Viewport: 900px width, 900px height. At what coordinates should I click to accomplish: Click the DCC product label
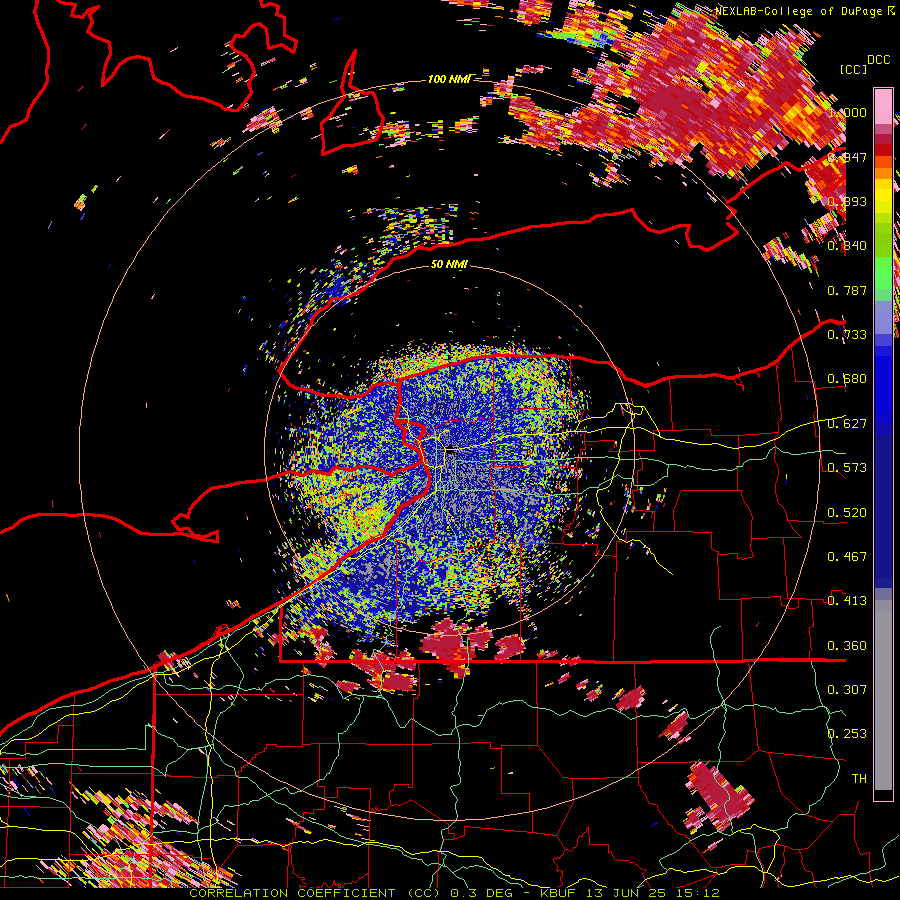(x=878, y=59)
